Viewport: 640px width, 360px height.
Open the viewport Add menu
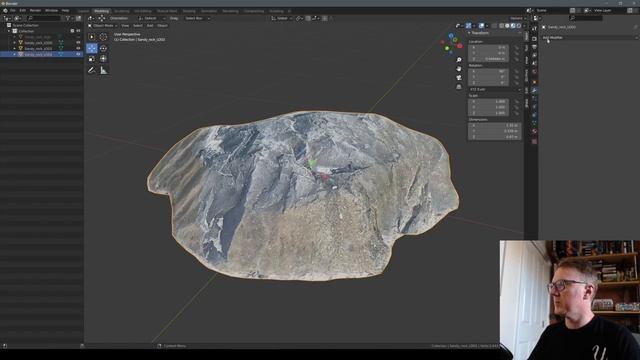[x=150, y=26]
